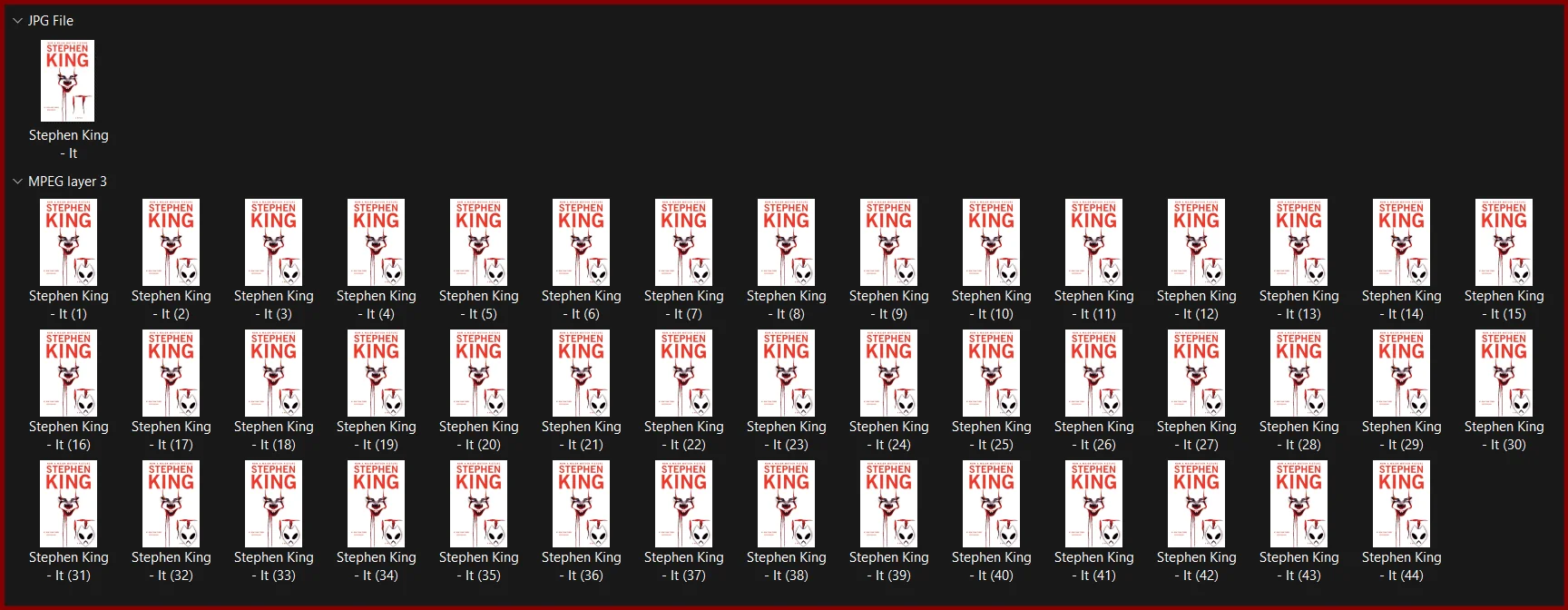Select Stephen King - It (12) cover icon
The width and height of the screenshot is (1568, 610).
click(1196, 242)
